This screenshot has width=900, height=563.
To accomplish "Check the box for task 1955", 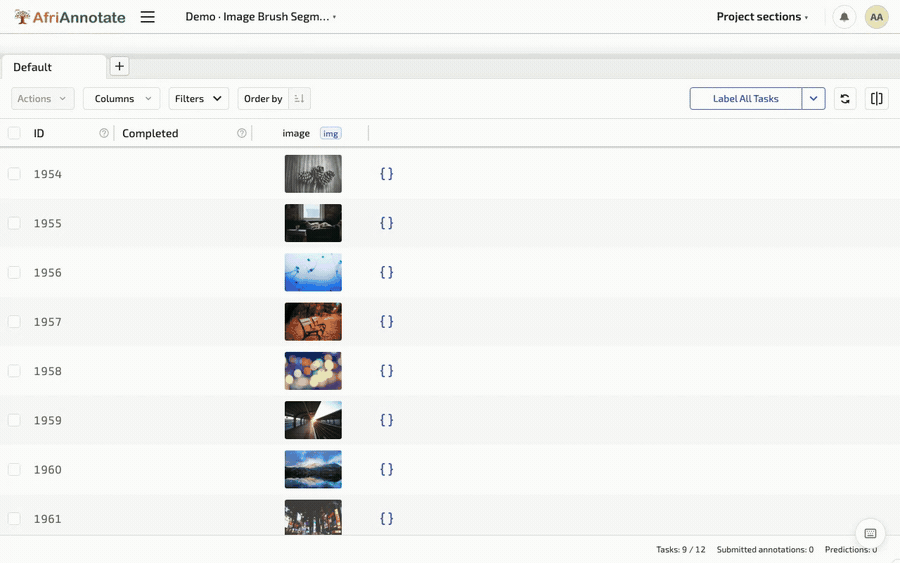I will (x=14, y=223).
